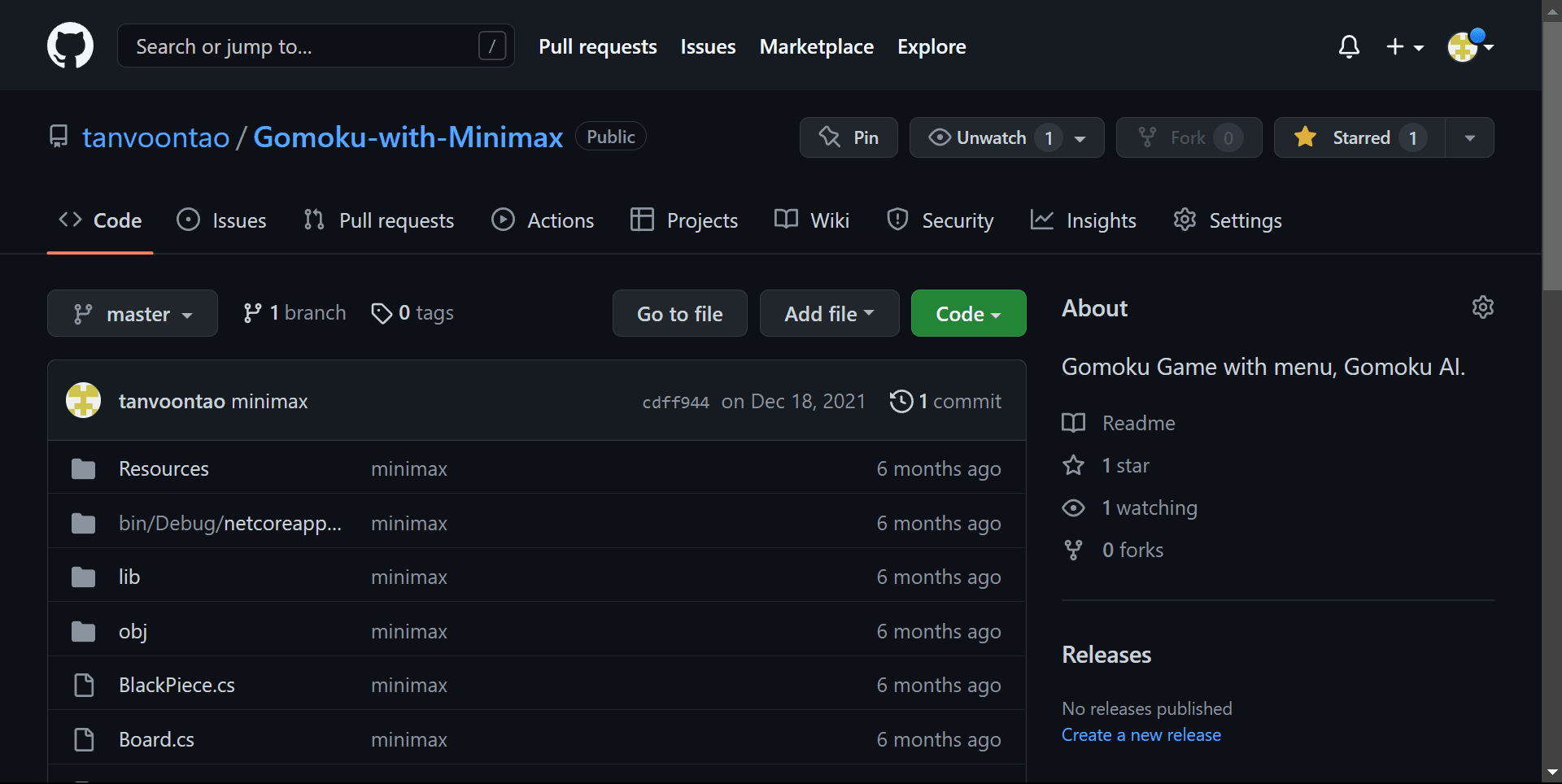Open the Actions tab

[543, 220]
